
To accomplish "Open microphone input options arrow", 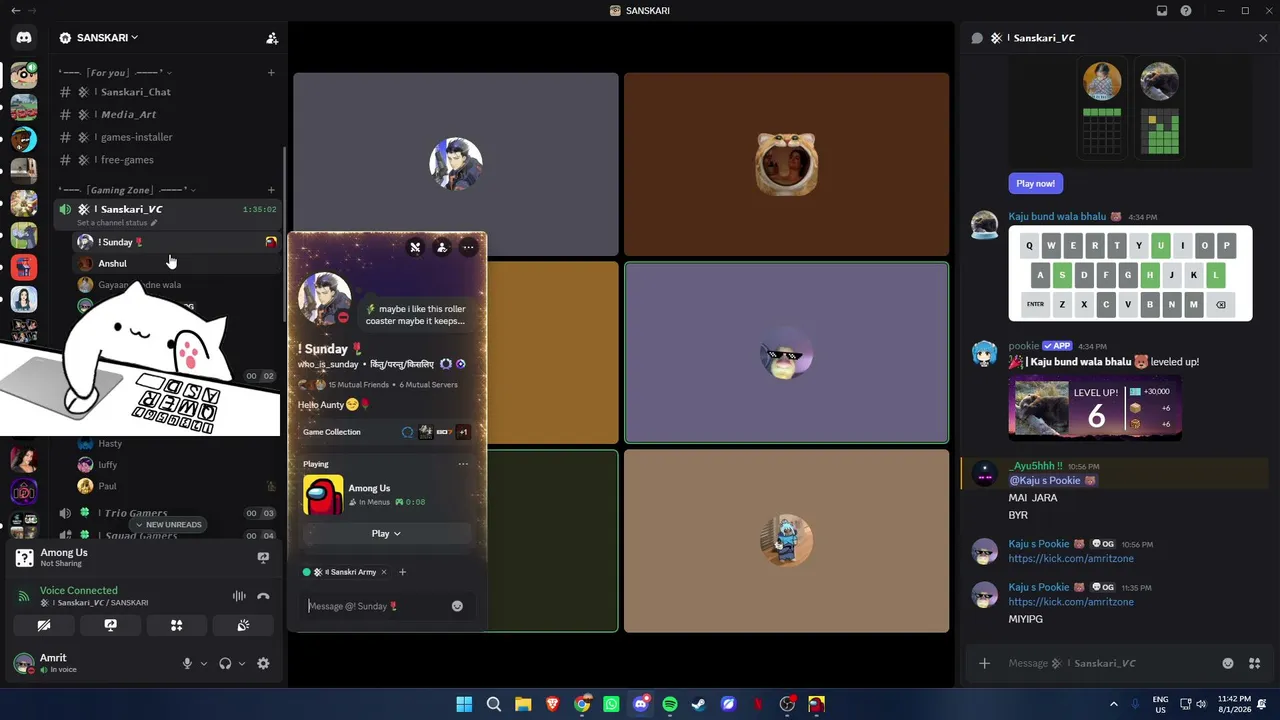I will point(204,663).
